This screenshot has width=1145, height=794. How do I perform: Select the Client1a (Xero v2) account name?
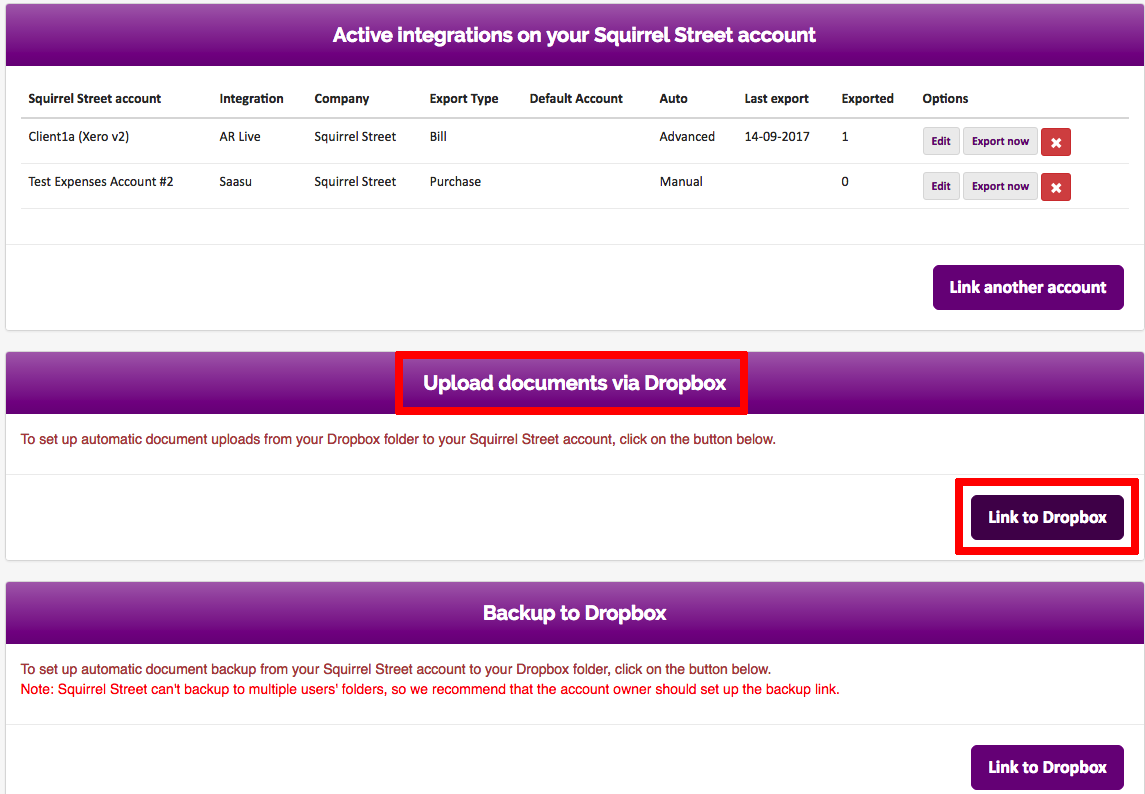coord(78,137)
